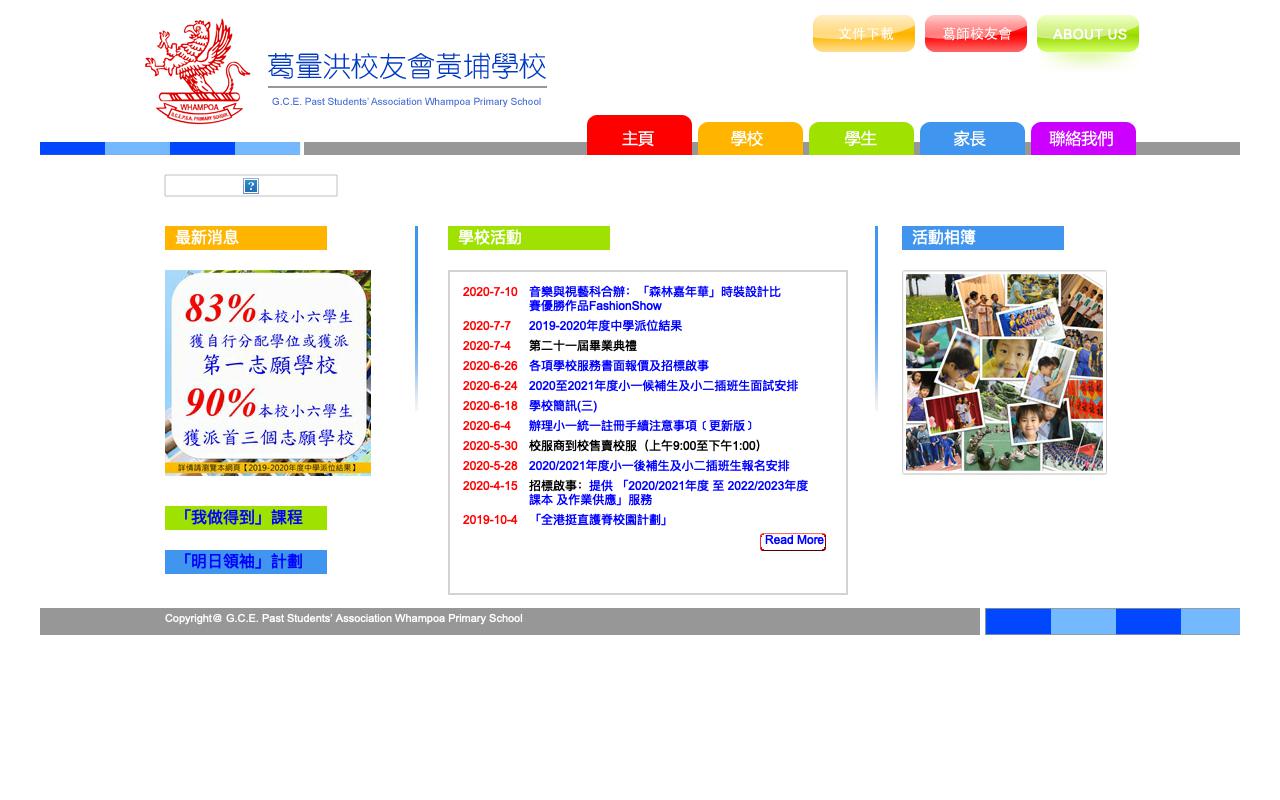Click the photo collage under 活動相簿
1280x800 pixels.
[x=1003, y=372]
